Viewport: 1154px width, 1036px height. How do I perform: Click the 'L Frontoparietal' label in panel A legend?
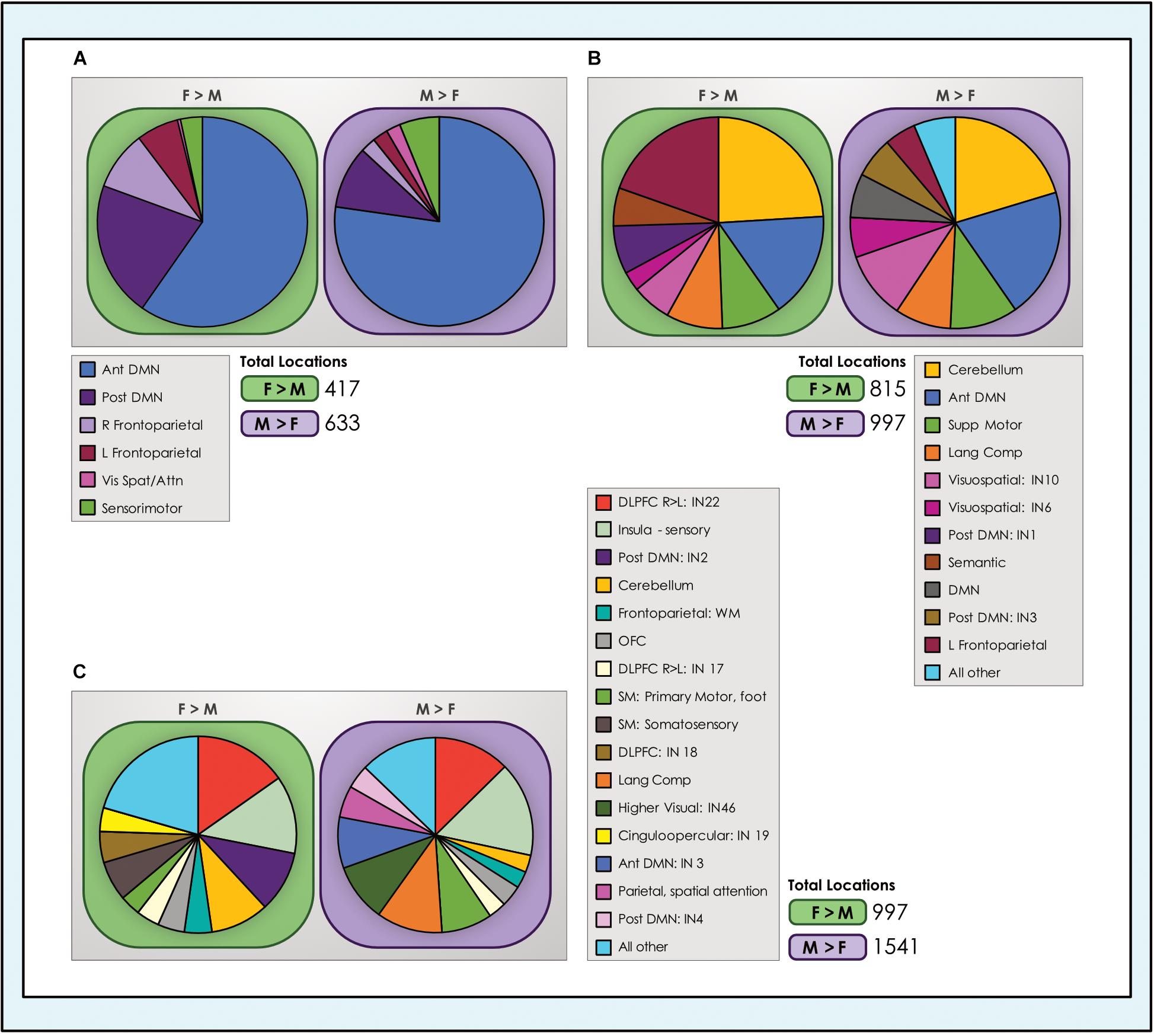coord(151,453)
